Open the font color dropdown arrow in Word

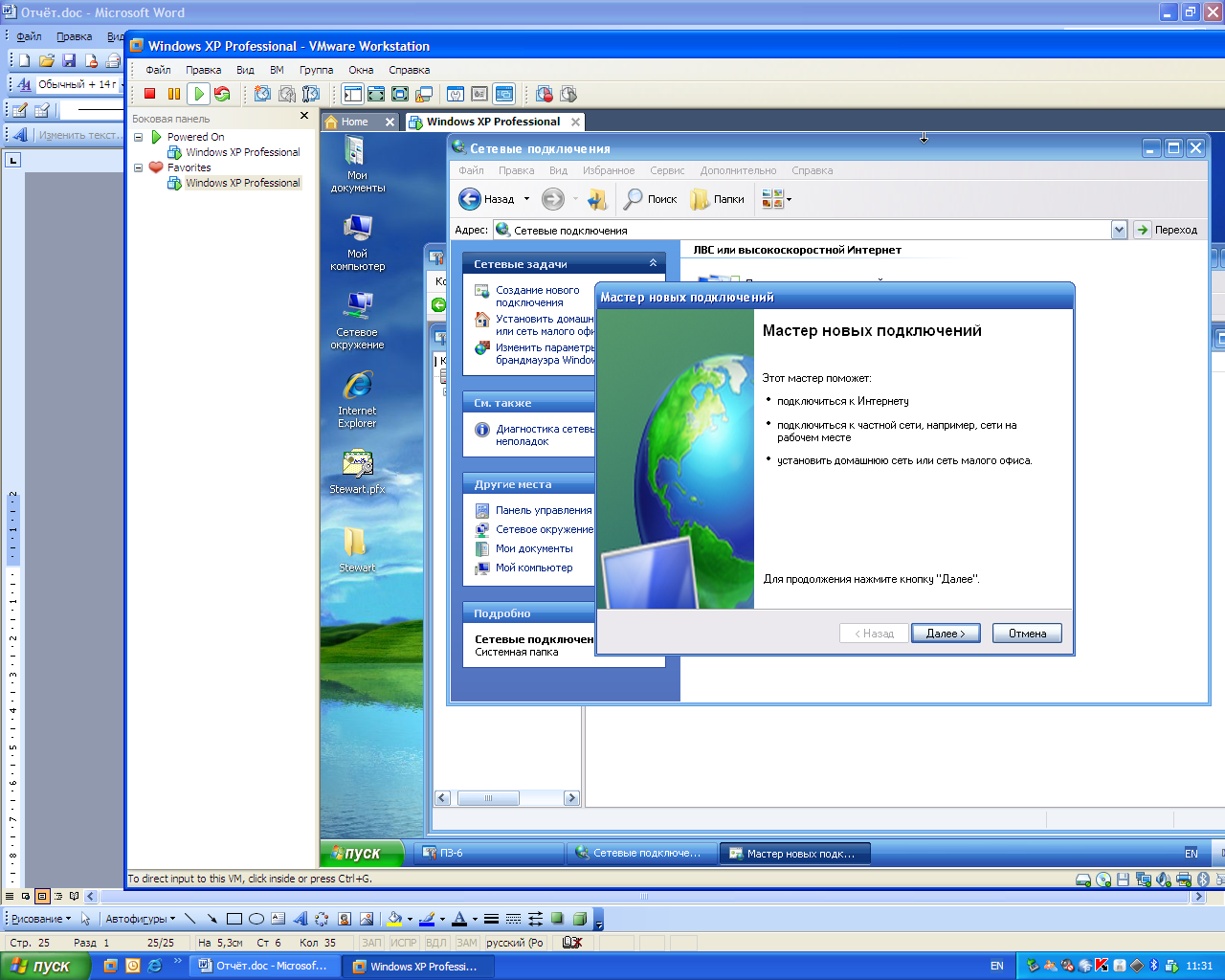[474, 919]
